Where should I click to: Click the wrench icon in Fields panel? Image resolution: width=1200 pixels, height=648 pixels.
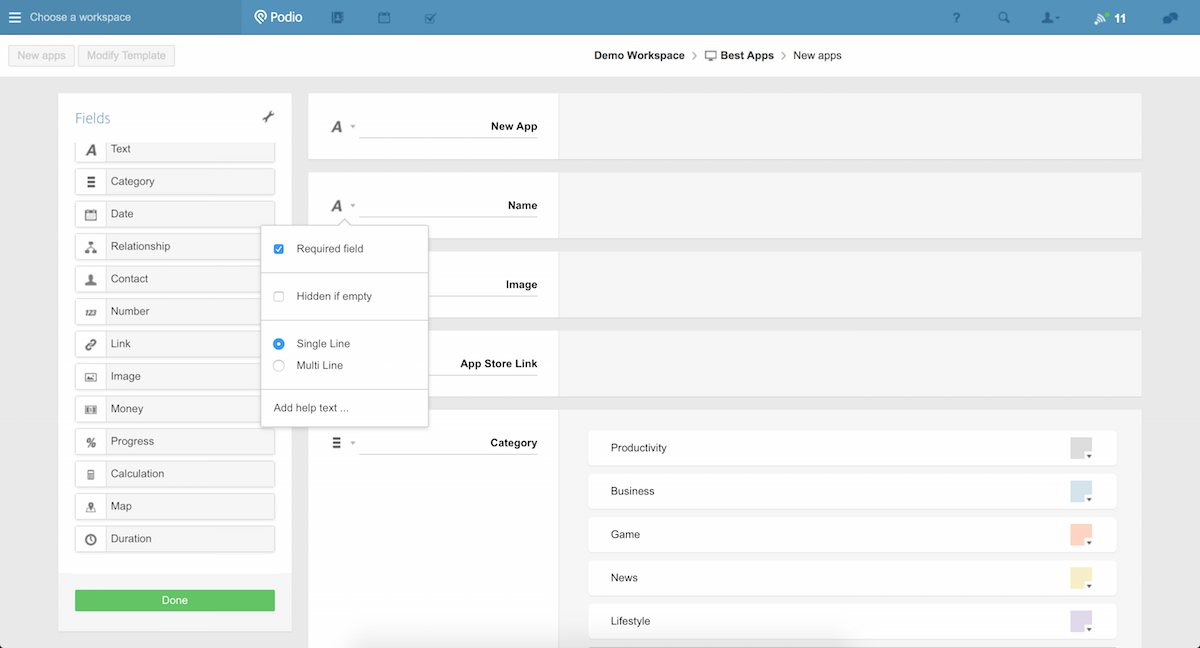pyautogui.click(x=268, y=117)
